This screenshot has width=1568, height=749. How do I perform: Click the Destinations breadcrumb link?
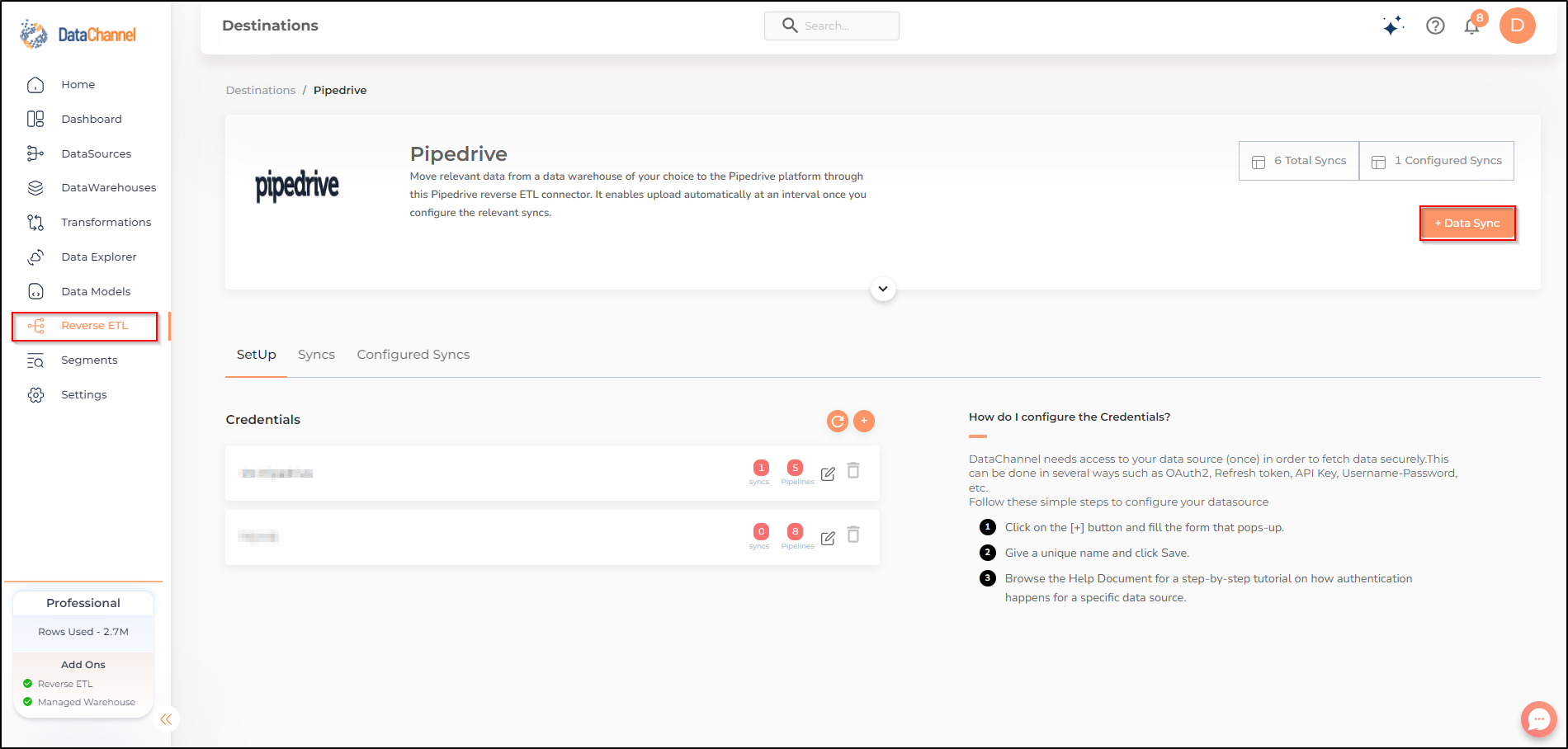pos(261,91)
